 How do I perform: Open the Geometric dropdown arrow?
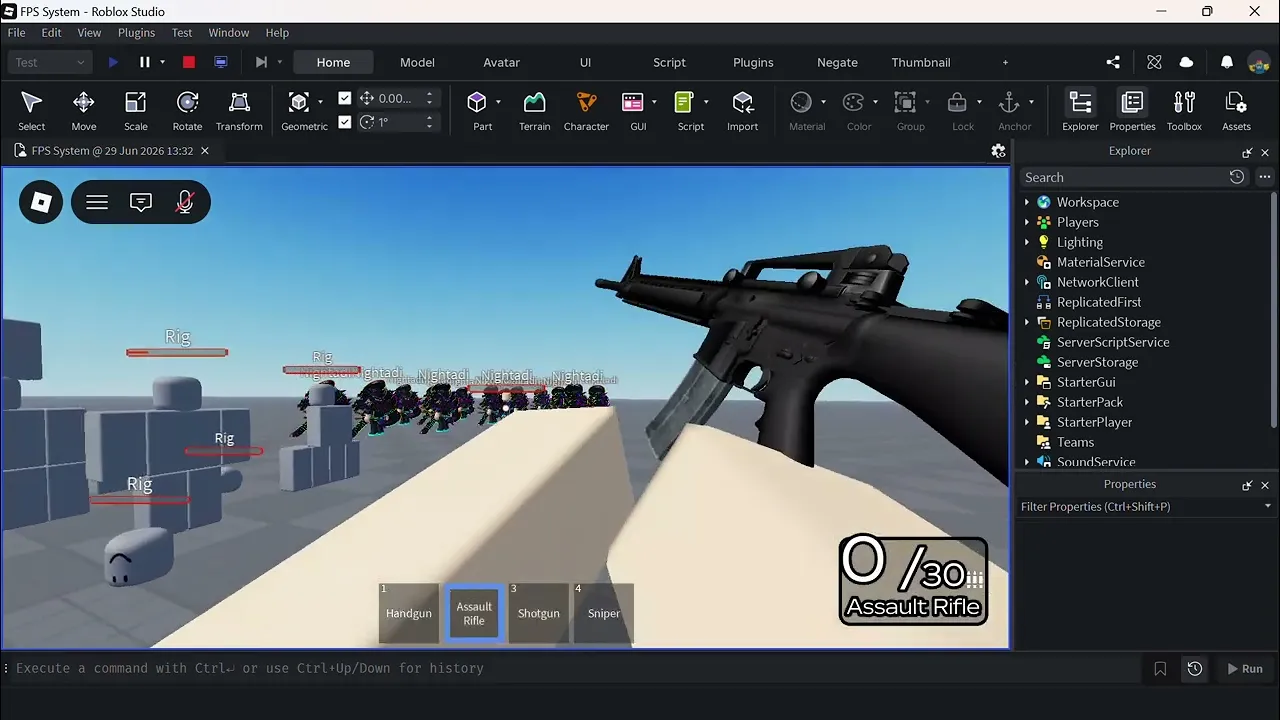coord(320,102)
